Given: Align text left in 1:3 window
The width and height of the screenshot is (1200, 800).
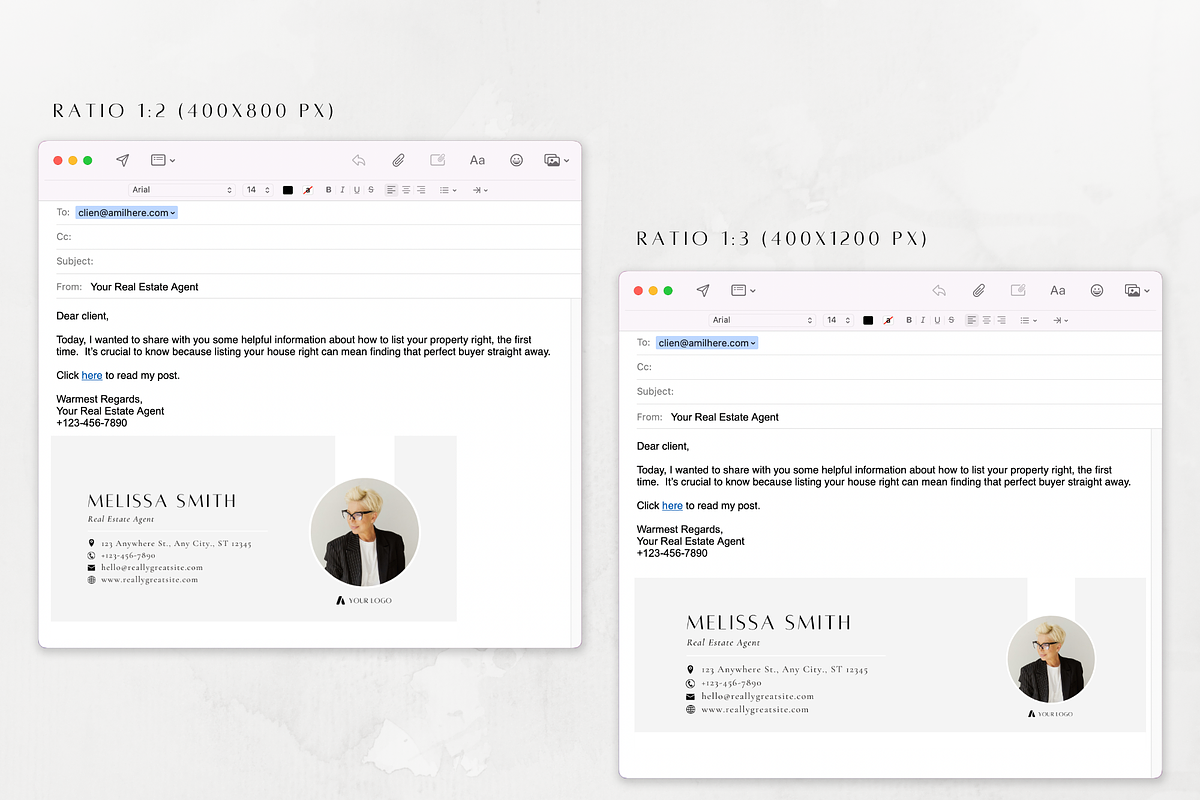Looking at the screenshot, I should (972, 320).
